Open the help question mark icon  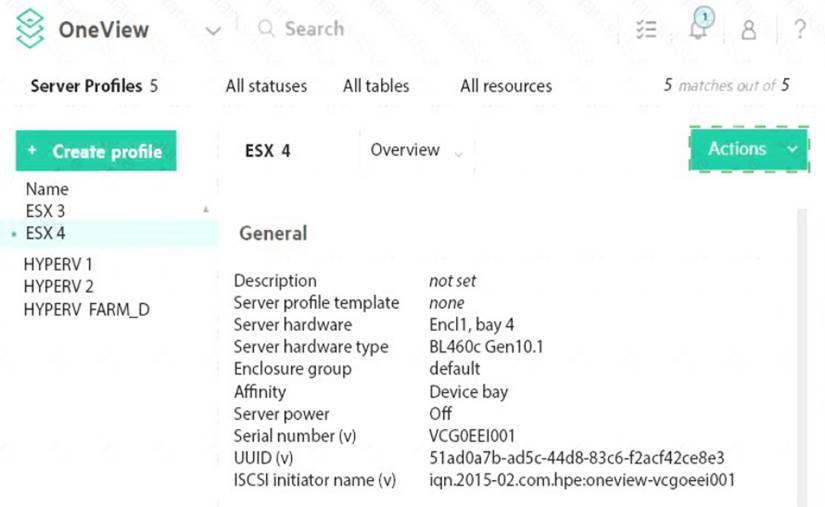799,30
